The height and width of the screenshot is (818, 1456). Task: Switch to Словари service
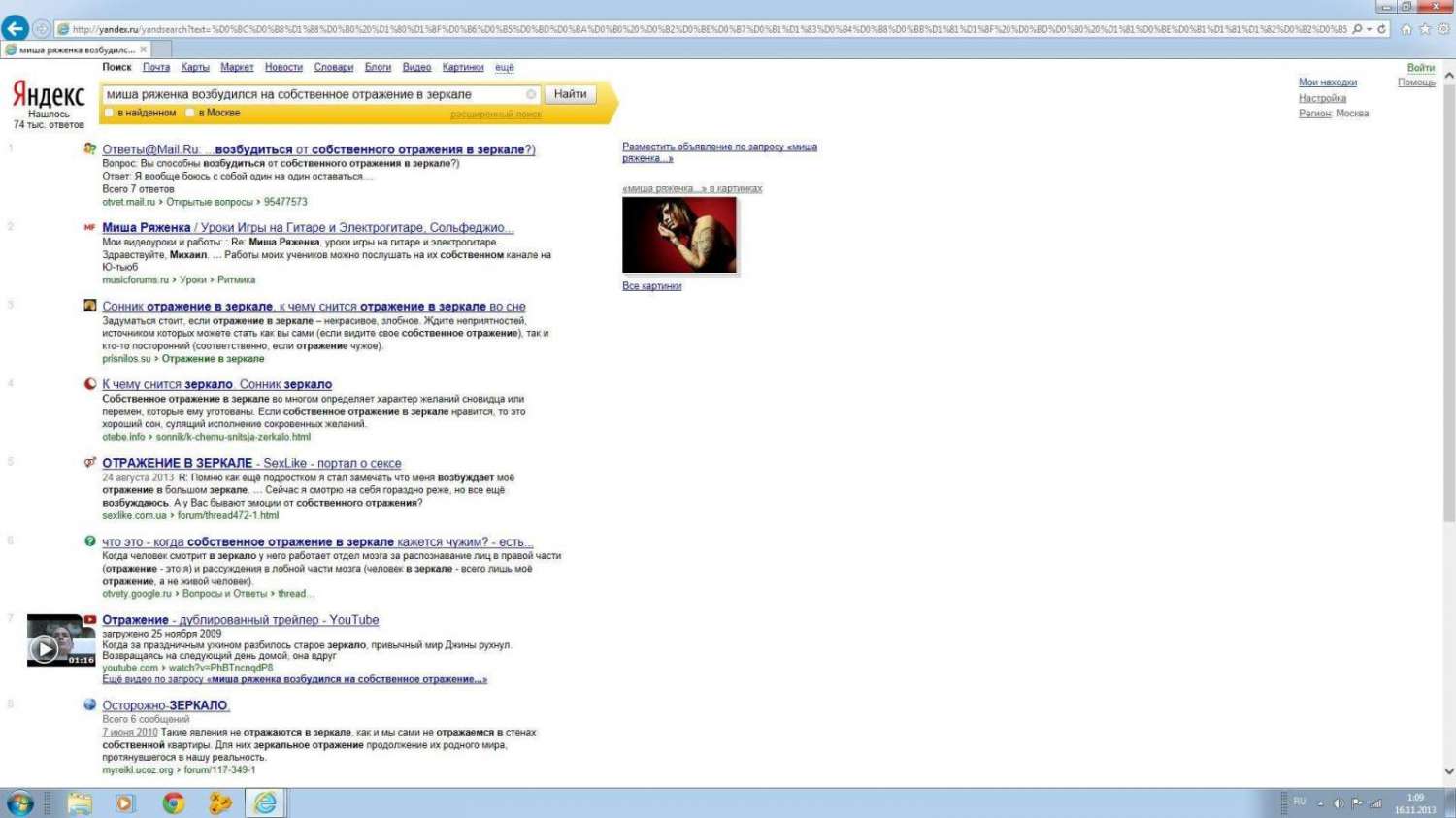(x=334, y=67)
